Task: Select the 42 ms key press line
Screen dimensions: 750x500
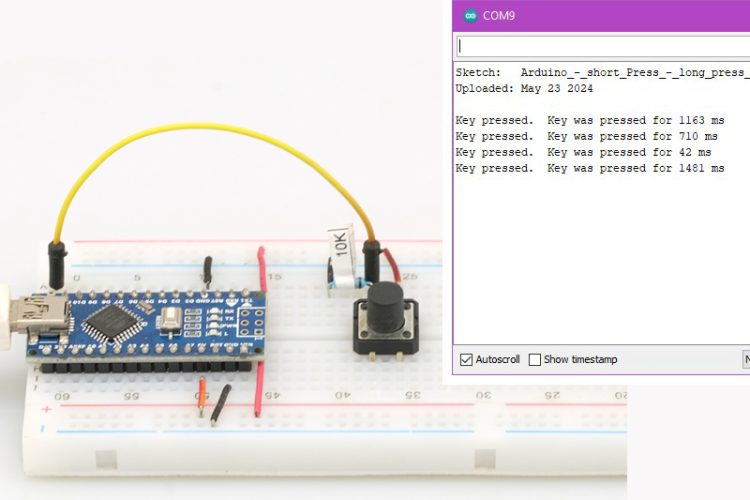Action: point(583,152)
